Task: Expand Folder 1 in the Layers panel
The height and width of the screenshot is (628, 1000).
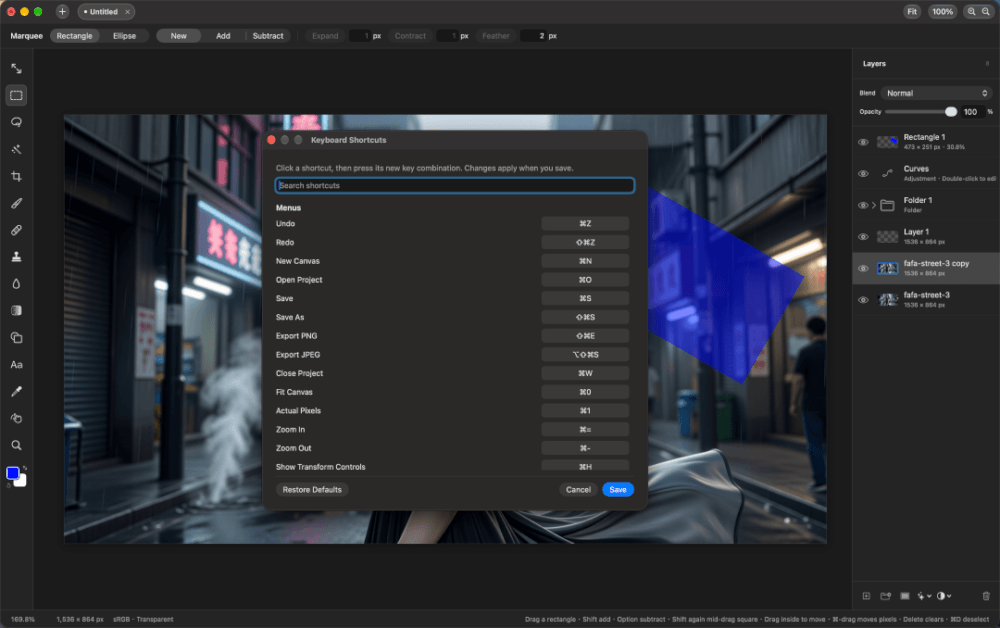Action: pos(874,205)
